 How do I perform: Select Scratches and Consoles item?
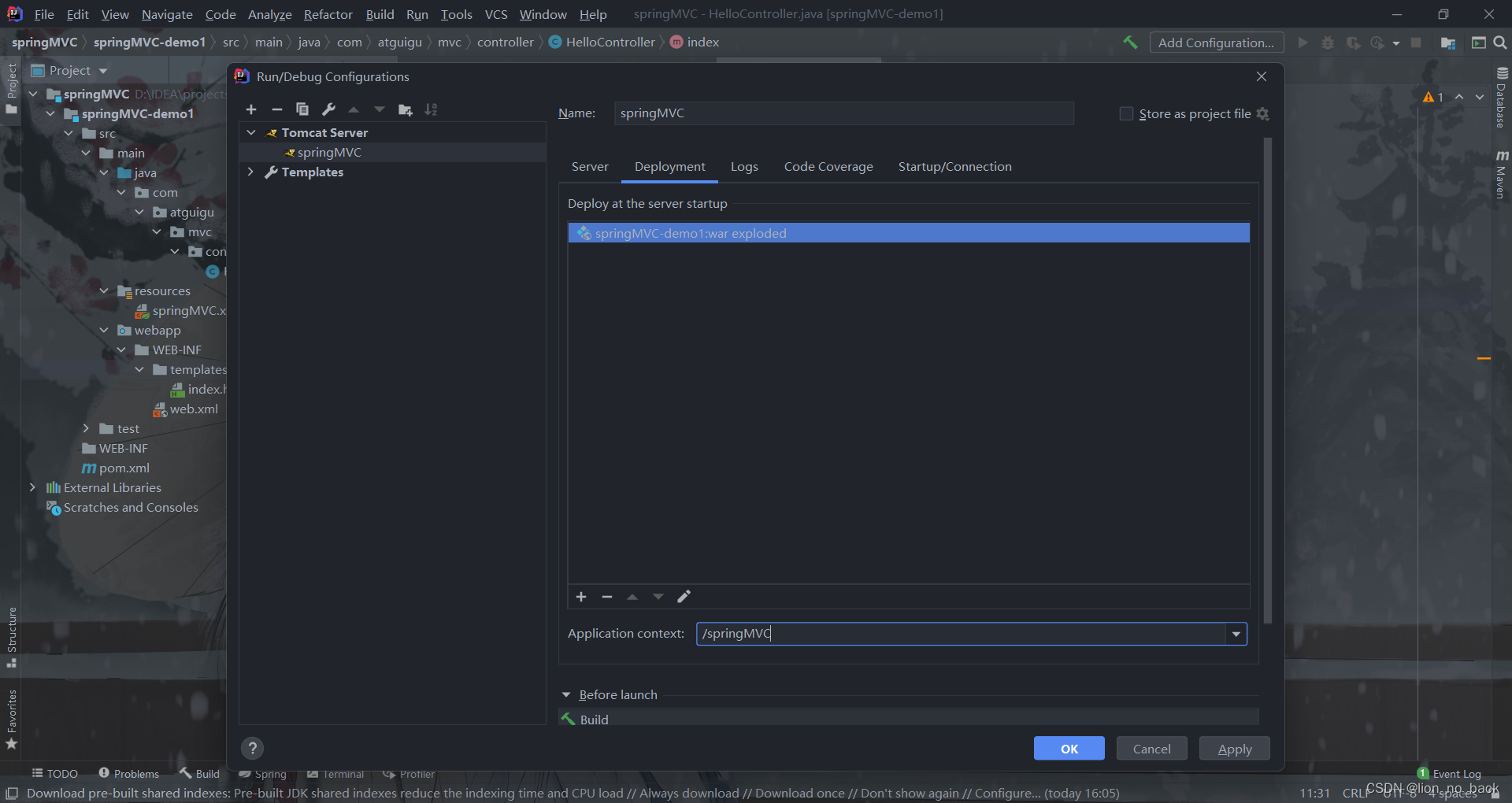tap(123, 507)
